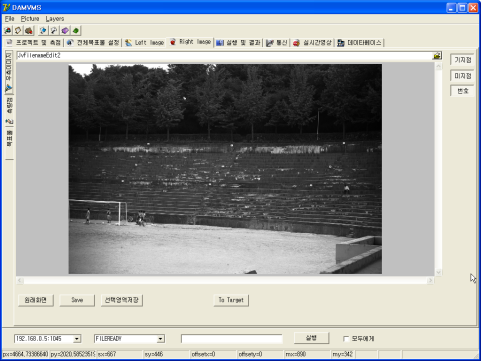This screenshot has height=361, width=481.
Task: Click the horizontal scrollbar's right arrow below the image
Action: [430, 281]
